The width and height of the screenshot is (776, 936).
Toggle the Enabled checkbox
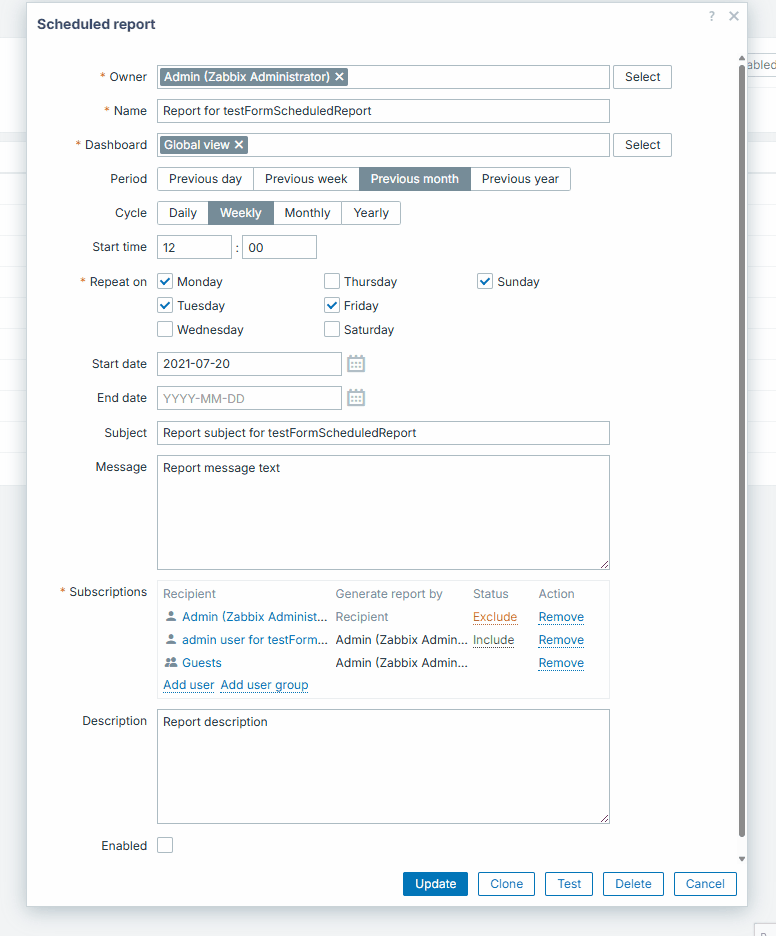tap(165, 846)
